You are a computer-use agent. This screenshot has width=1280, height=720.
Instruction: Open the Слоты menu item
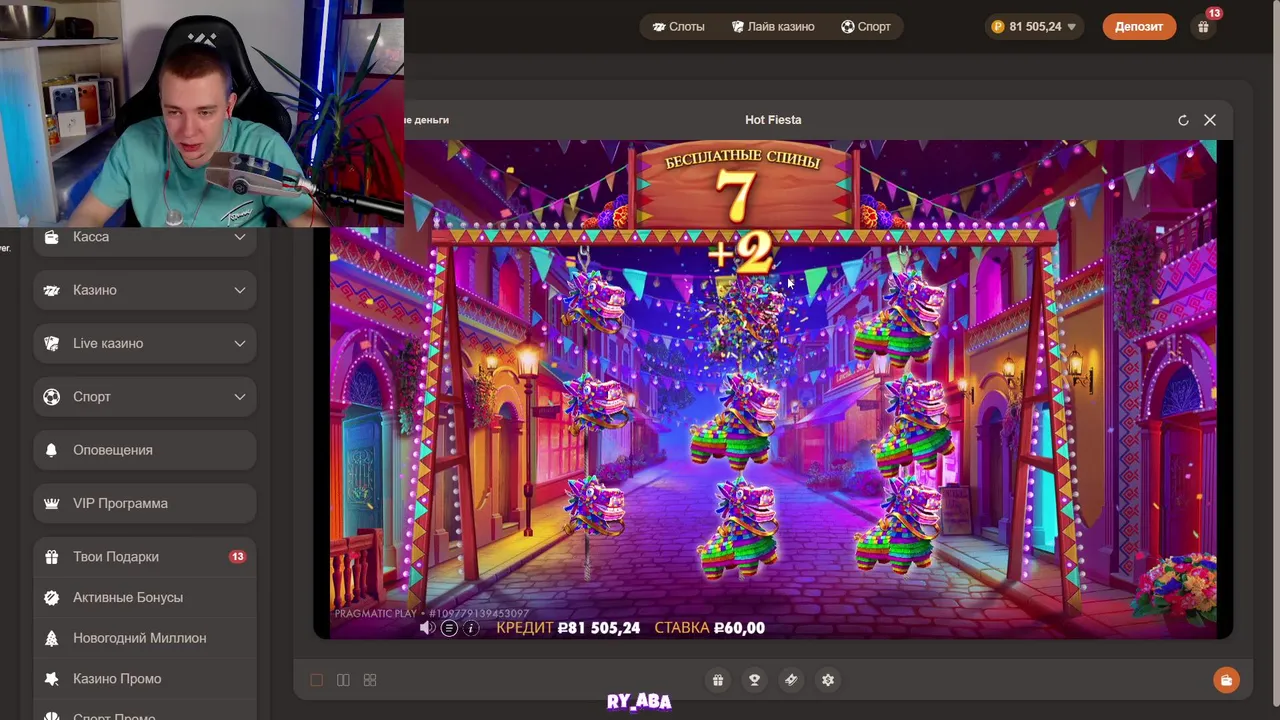click(678, 27)
